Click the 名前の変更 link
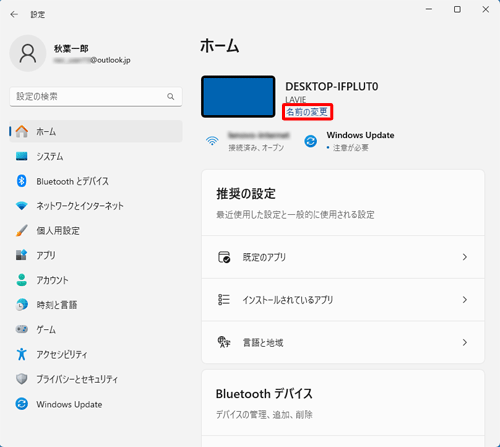500x447 pixels. [x=307, y=112]
